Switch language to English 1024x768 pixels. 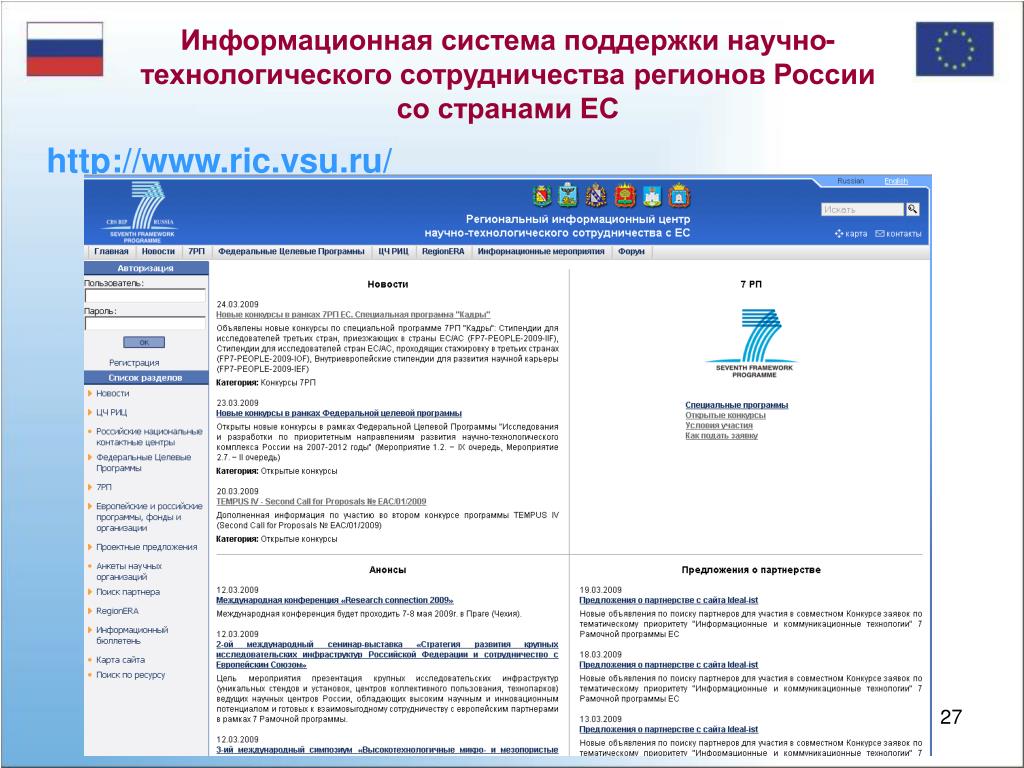pyautogui.click(x=895, y=181)
